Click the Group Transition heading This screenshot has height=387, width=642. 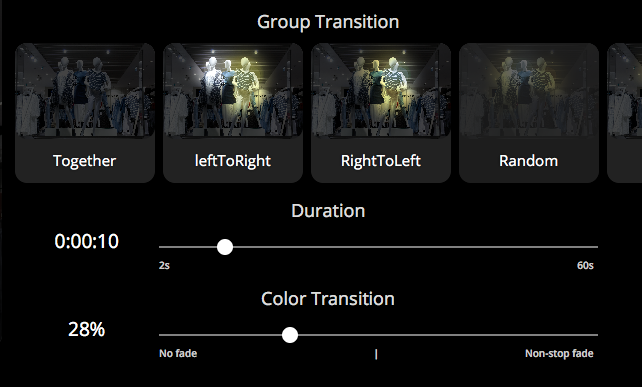(x=328, y=22)
